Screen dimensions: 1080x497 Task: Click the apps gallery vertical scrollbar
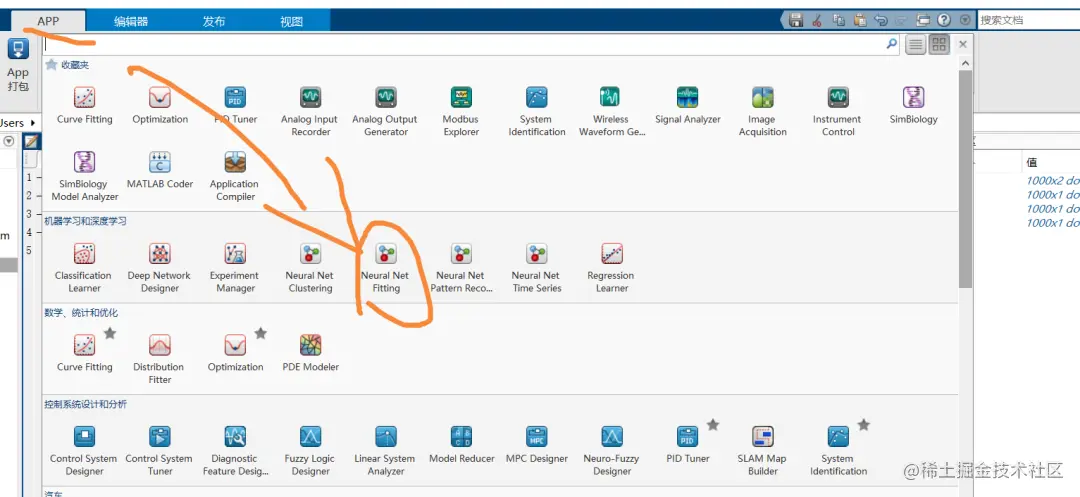coord(965,179)
